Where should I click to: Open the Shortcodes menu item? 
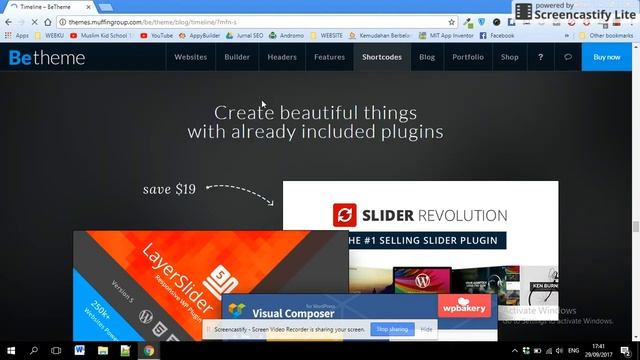coord(382,57)
